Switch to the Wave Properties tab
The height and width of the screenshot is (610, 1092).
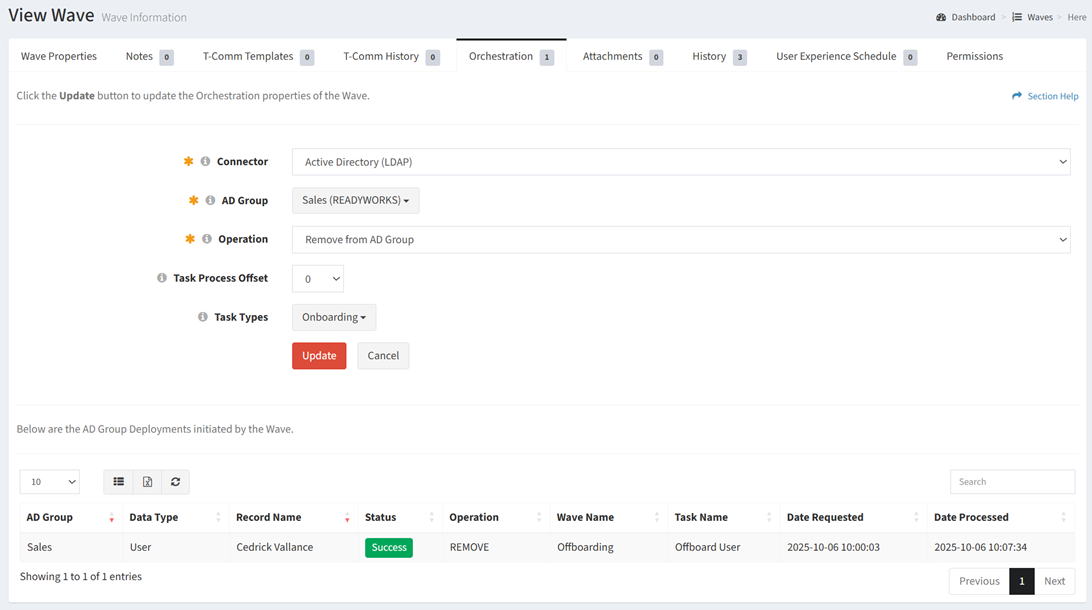point(59,56)
